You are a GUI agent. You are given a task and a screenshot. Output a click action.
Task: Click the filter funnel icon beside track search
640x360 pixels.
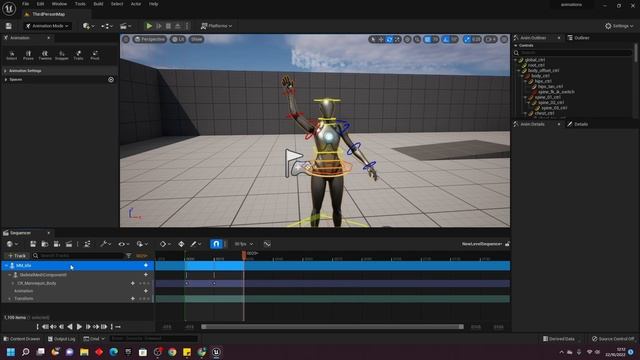click(x=129, y=256)
